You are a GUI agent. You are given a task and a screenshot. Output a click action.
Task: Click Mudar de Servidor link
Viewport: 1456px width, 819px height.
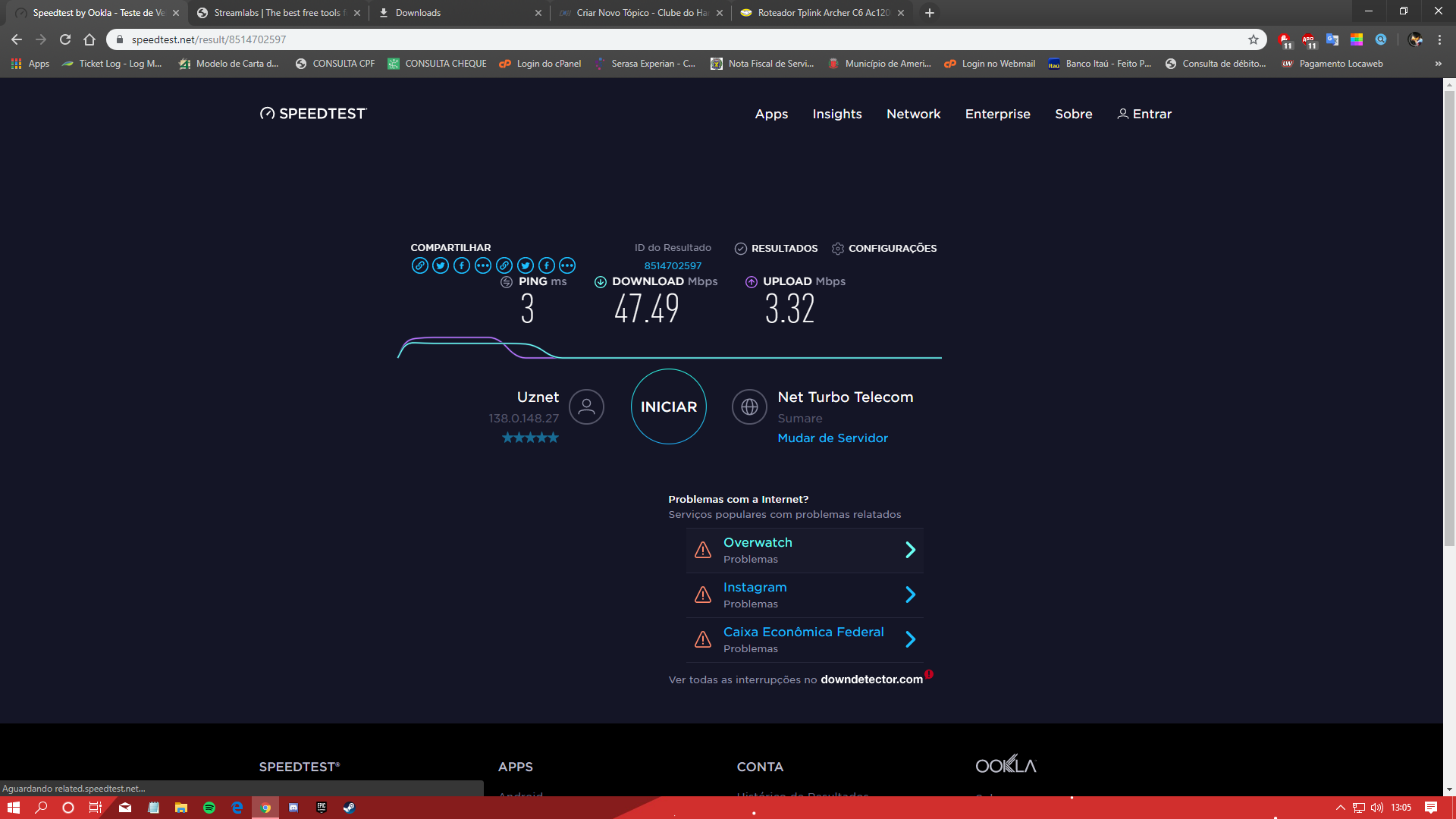click(x=833, y=438)
